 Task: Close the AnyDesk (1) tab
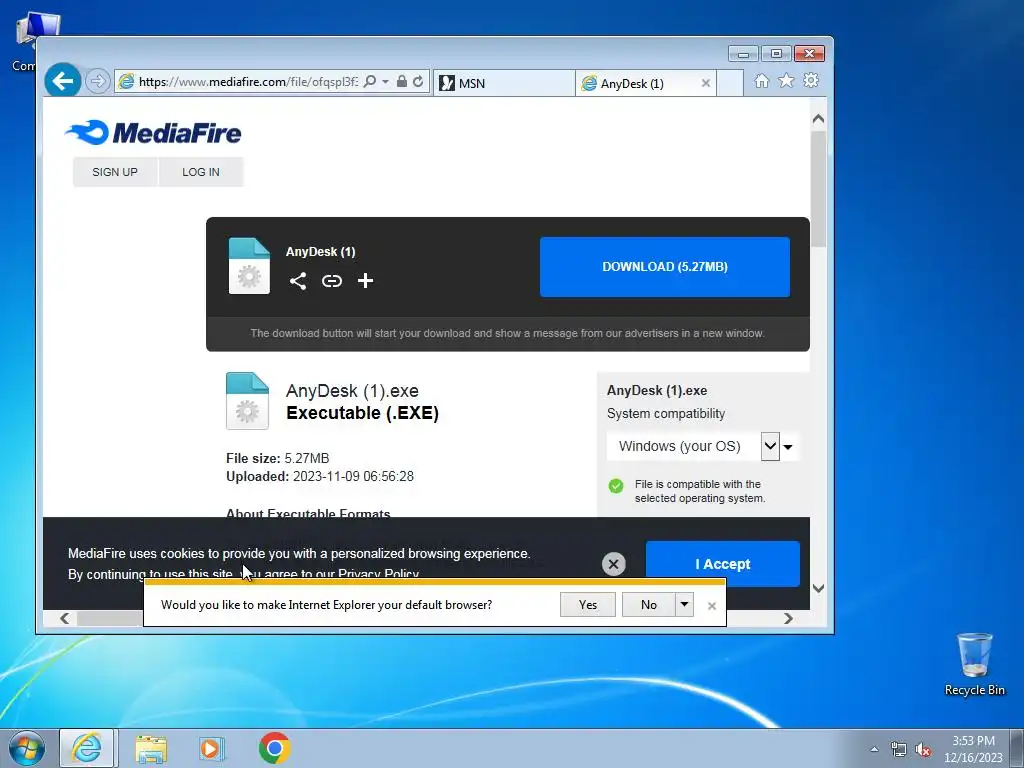tap(706, 84)
